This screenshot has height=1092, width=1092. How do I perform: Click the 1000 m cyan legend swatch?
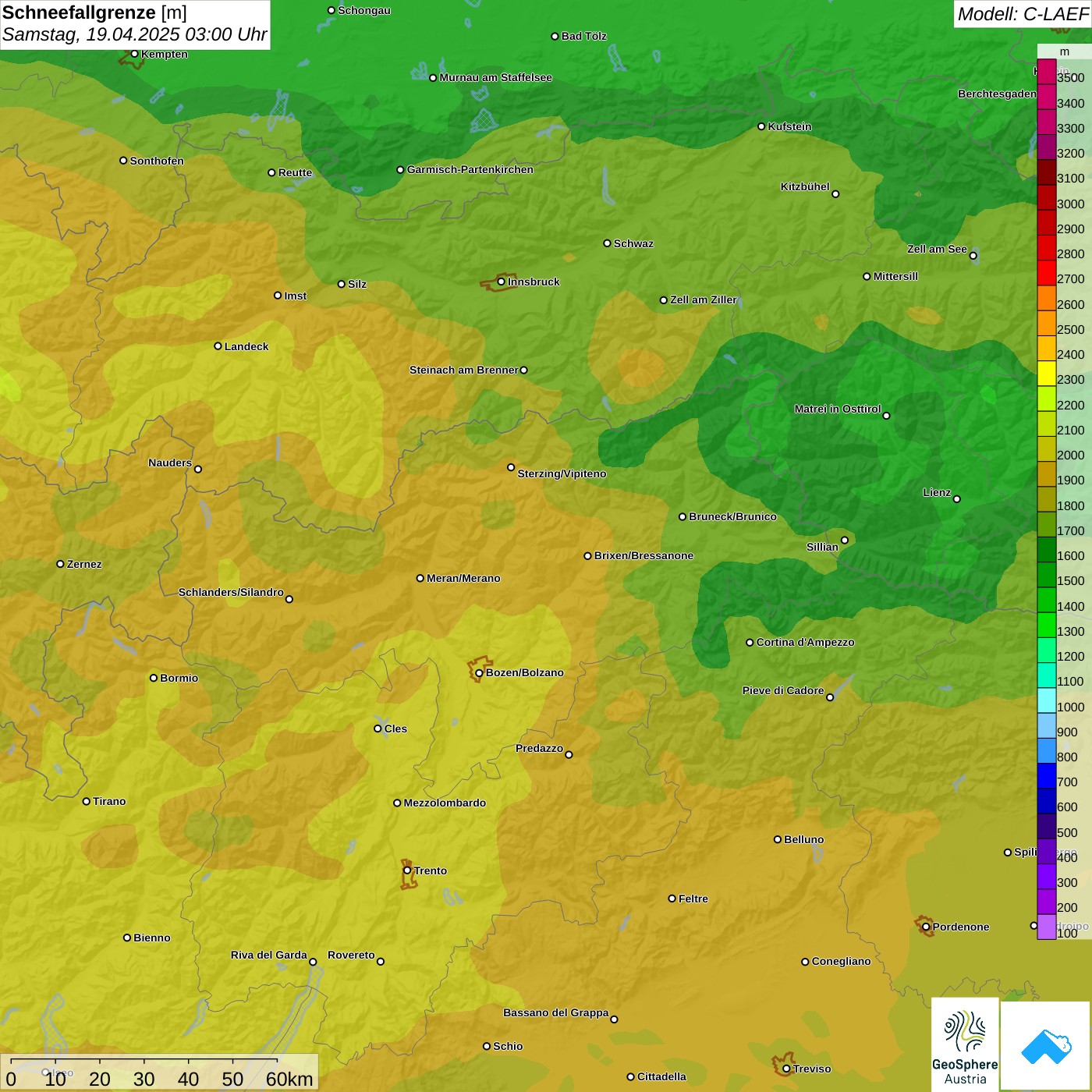(1046, 700)
